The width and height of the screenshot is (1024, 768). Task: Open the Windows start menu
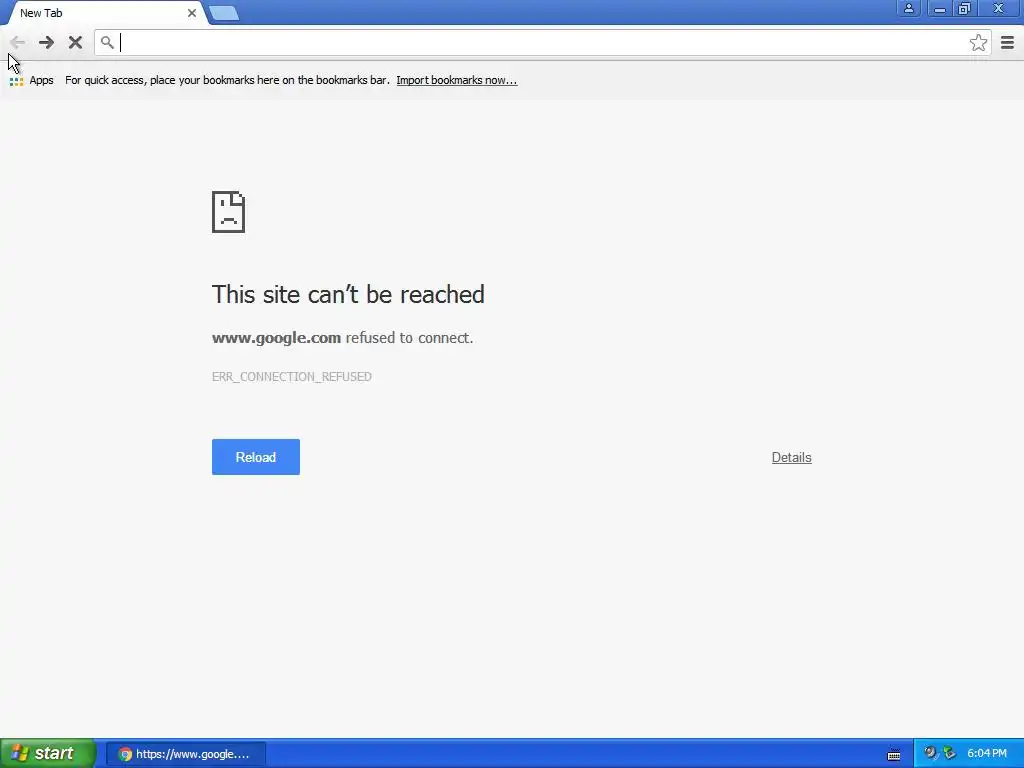pos(48,754)
